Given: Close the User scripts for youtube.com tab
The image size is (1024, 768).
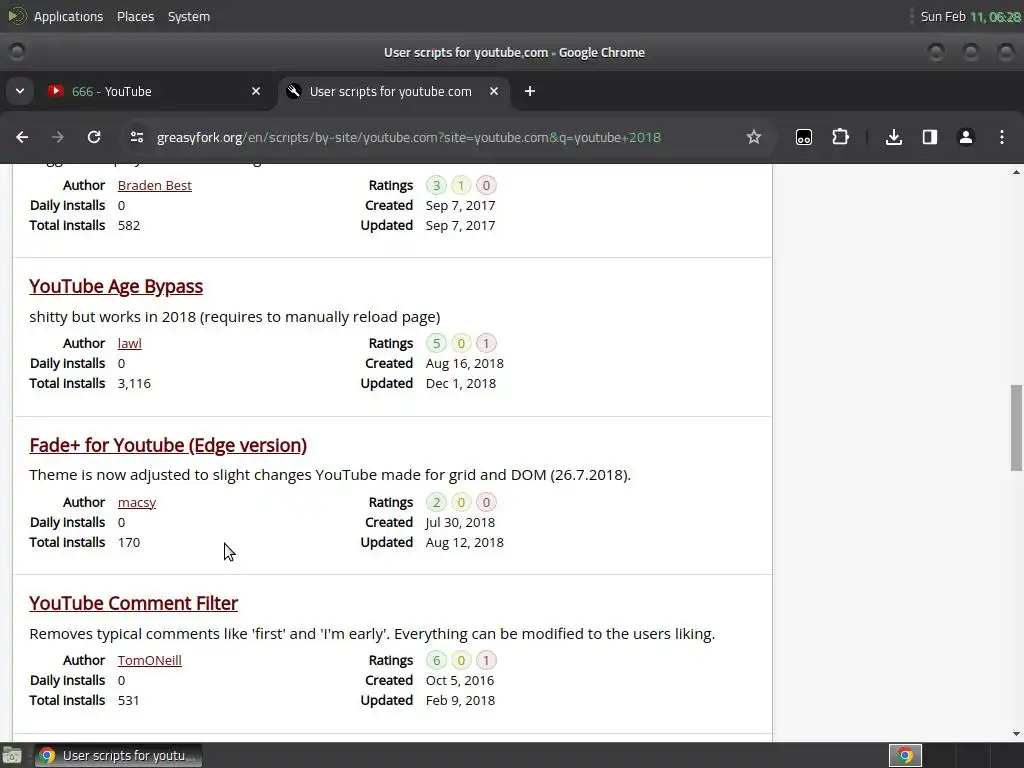Looking at the screenshot, I should pos(494,91).
